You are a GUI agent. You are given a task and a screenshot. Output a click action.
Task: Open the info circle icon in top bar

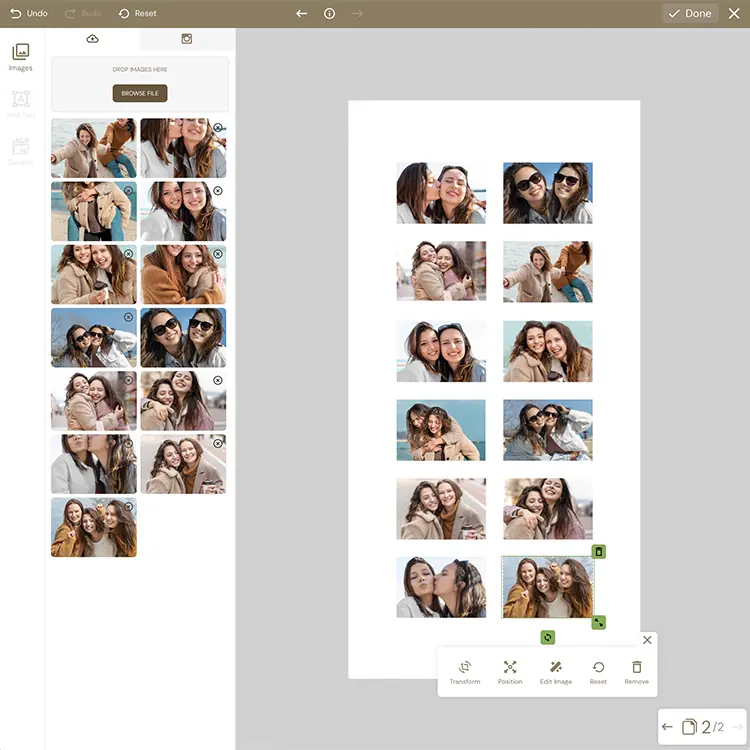(329, 13)
